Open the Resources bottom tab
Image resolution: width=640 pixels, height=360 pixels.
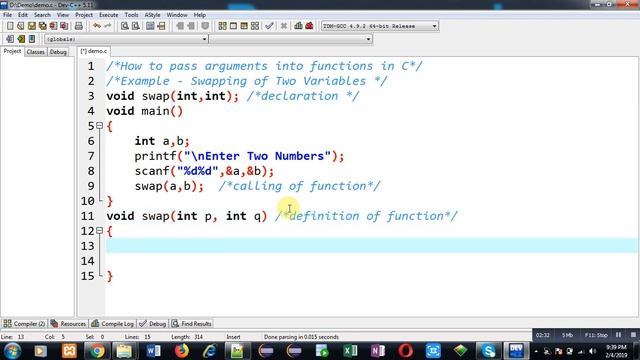pyautogui.click(x=68, y=324)
